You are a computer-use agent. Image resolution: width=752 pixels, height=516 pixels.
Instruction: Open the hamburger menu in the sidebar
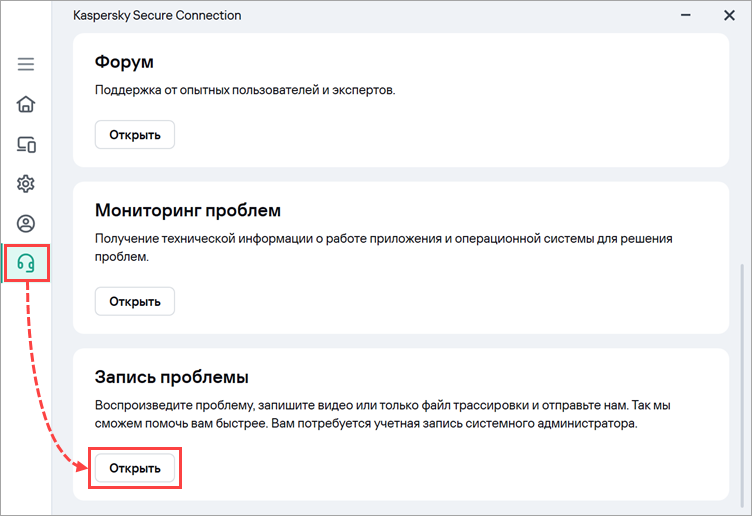tap(26, 64)
